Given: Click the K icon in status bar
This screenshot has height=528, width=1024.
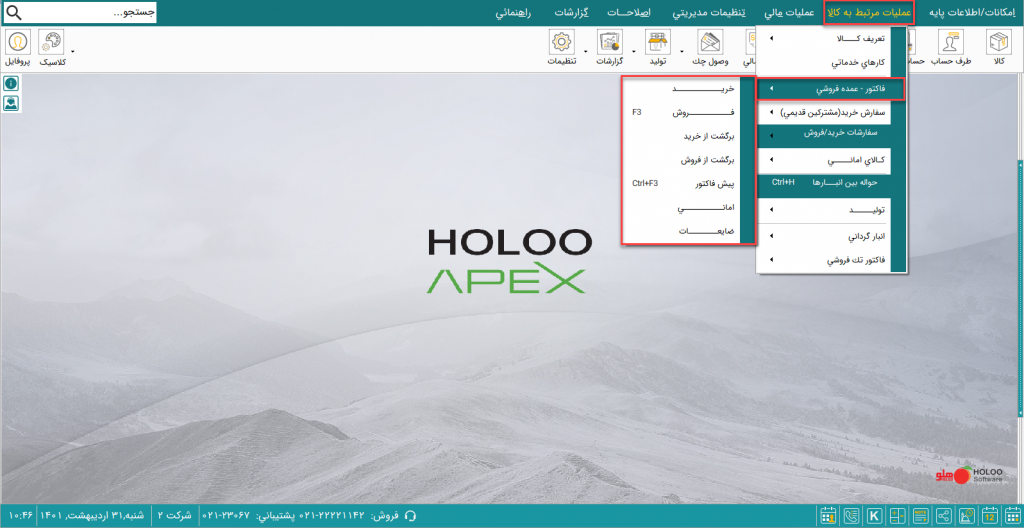Looking at the screenshot, I should [874, 516].
